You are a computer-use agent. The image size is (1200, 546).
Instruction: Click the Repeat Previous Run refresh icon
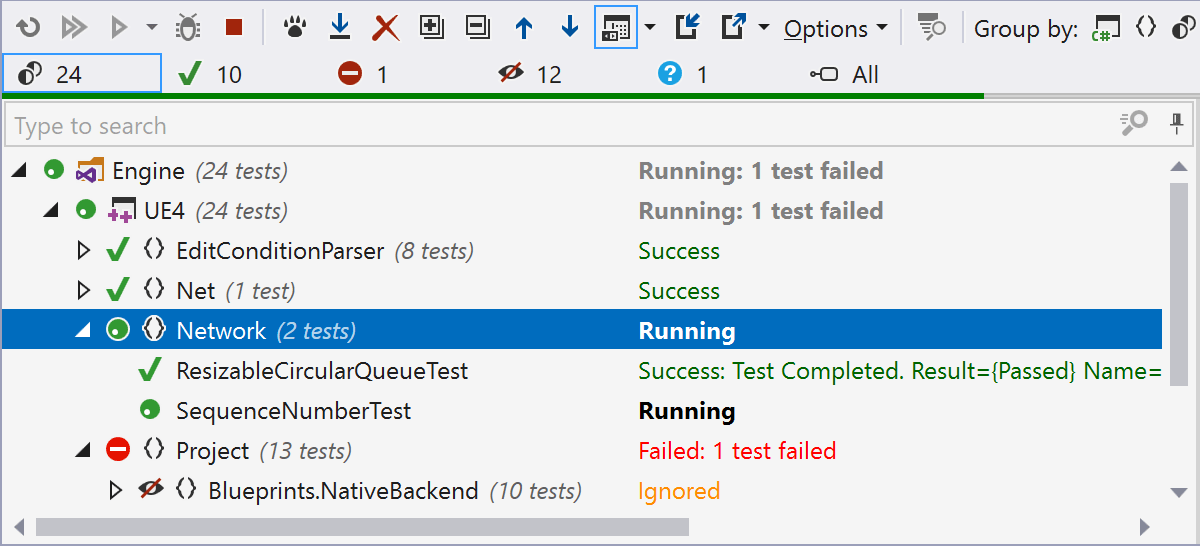pyautogui.click(x=29, y=28)
